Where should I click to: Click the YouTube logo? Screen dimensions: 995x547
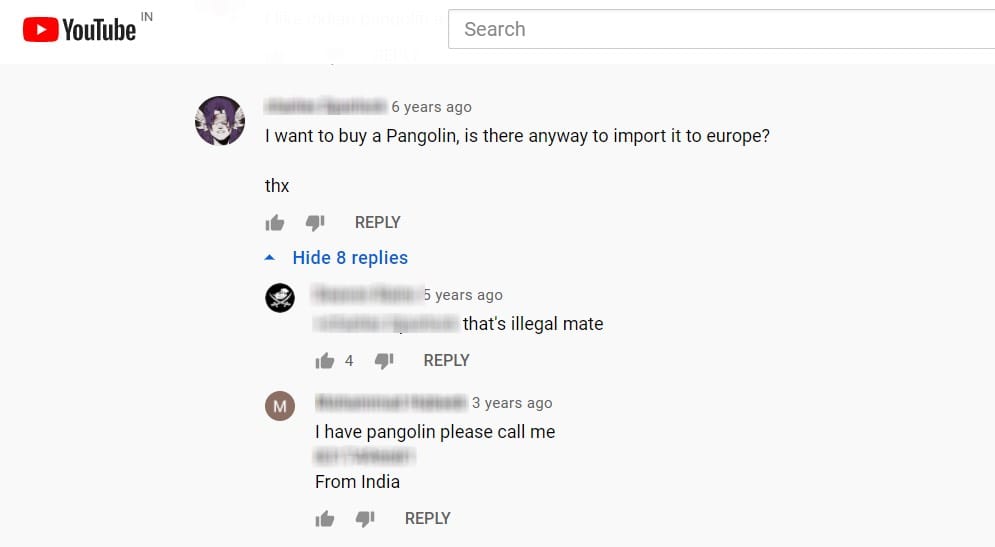[79, 29]
